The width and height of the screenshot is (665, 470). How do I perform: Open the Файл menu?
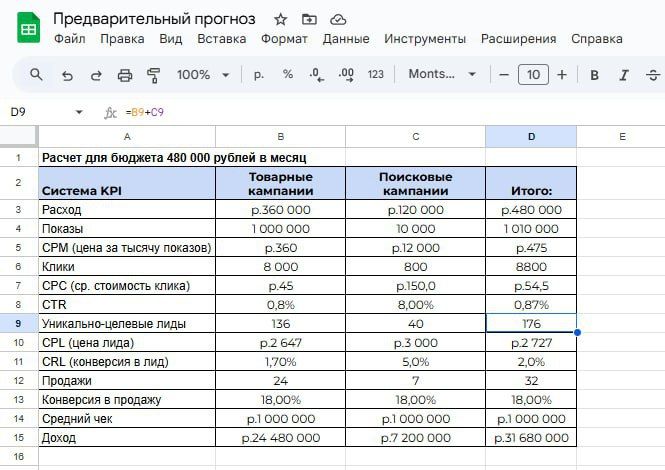(70, 39)
